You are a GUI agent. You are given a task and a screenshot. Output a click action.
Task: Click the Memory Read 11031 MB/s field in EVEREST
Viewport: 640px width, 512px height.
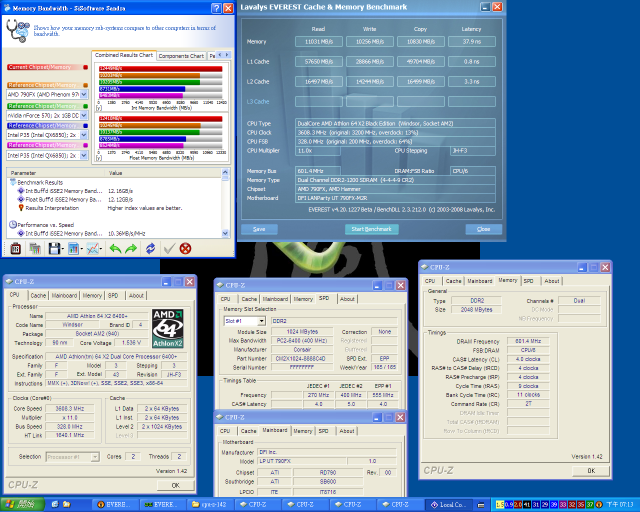319,42
